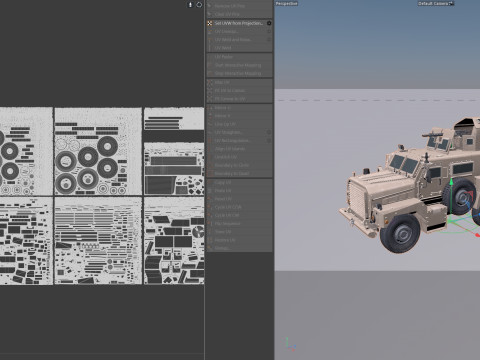This screenshot has height=360, width=480.
Task: Select Remove UV Pins
Action: pyautogui.click(x=240, y=6)
